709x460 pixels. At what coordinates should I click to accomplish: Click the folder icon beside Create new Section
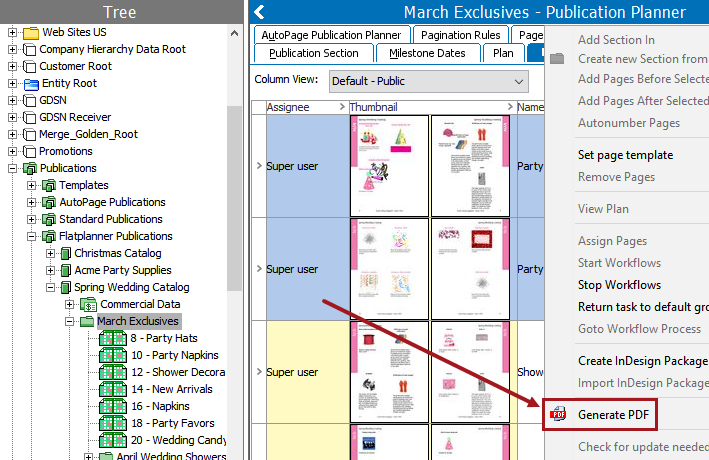557,58
